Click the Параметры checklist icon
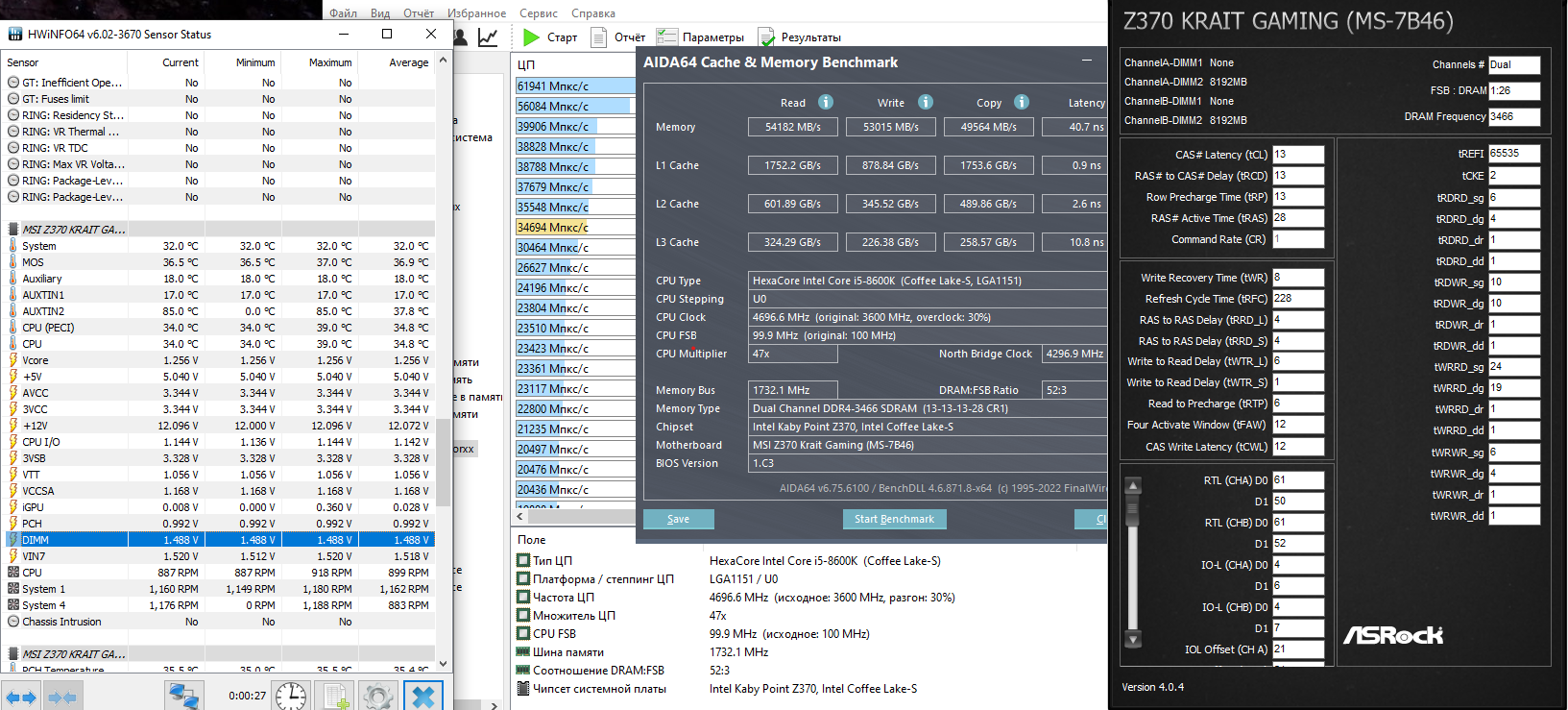Image resolution: width=1568 pixels, height=710 pixels. [667, 37]
